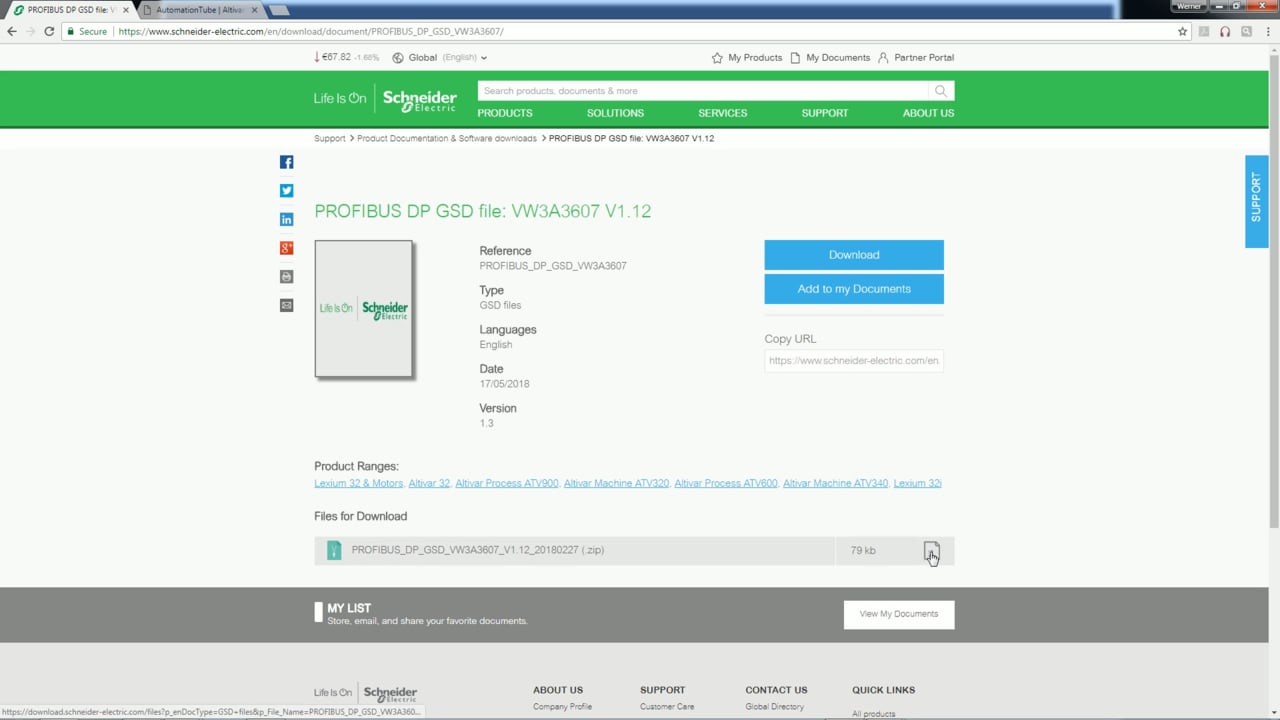This screenshot has height=720, width=1280.
Task: Open the Chrome three-dot menu
Action: [1267, 31]
